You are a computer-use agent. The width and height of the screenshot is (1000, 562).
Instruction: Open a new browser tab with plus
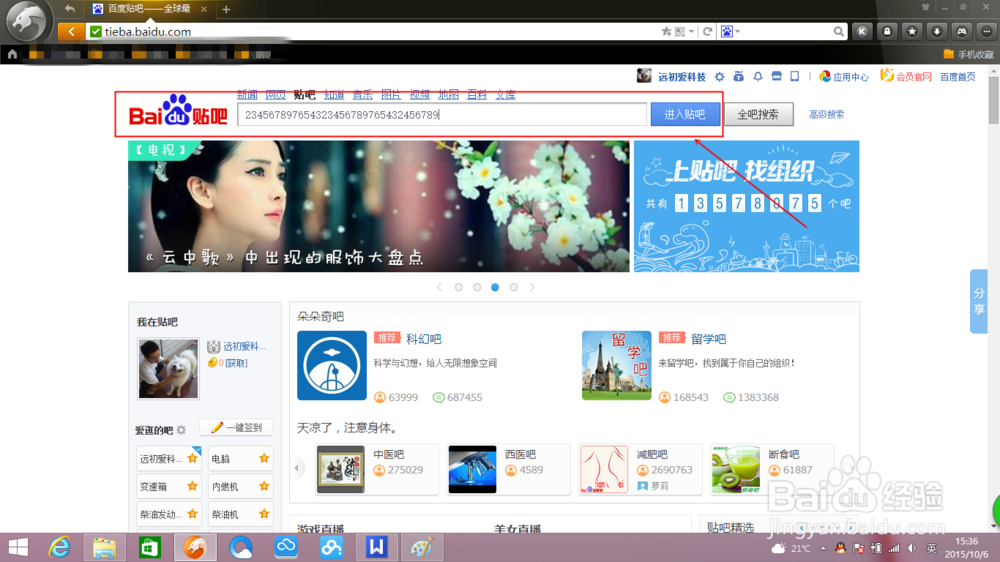tap(226, 9)
